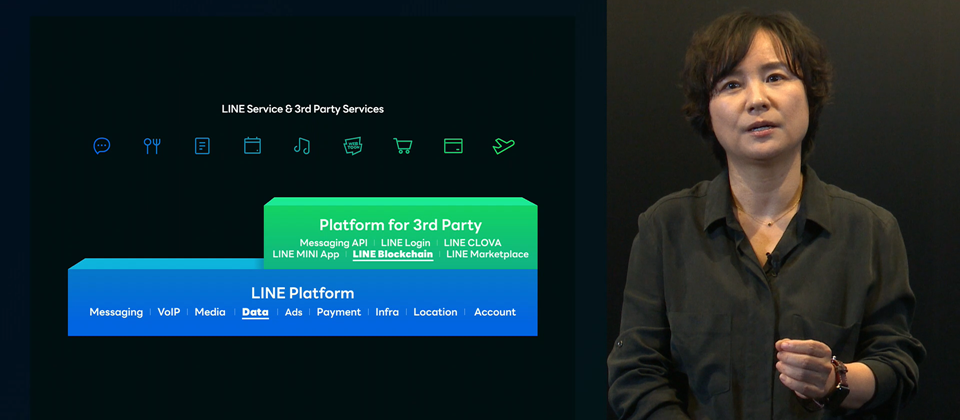Click the underlined "LINE Blockchain" label
This screenshot has width=960, height=420.
(393, 254)
